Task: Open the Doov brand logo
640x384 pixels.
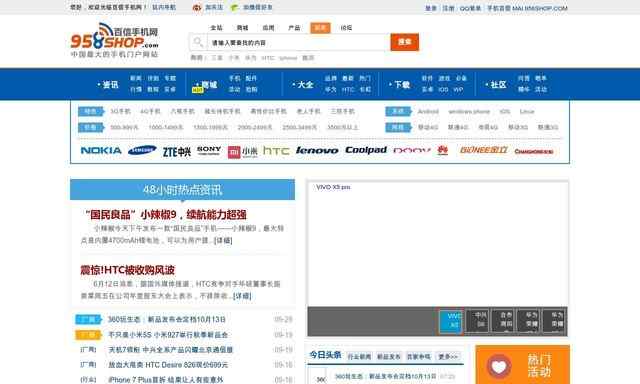Action: 412,151
